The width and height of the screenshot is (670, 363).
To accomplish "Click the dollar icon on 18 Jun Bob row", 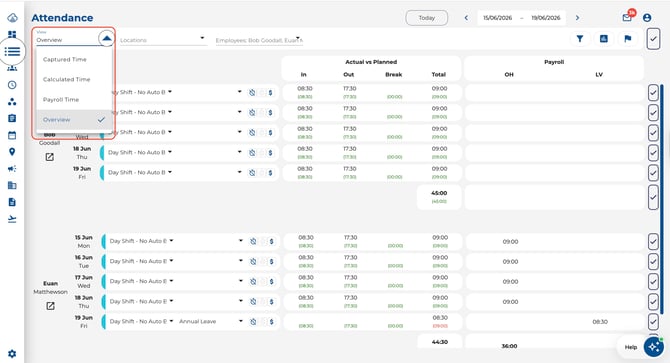I will [270, 153].
